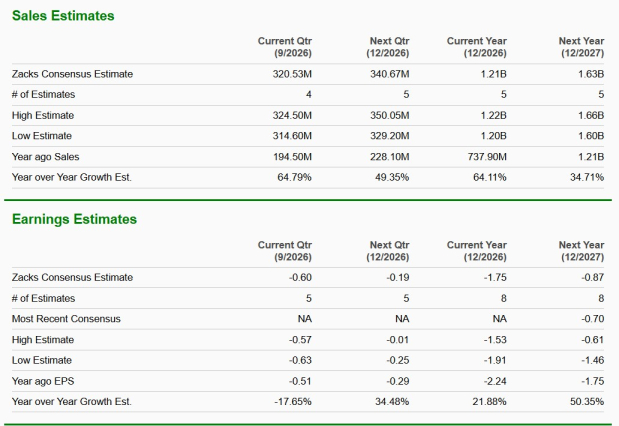
Task: Click the 324.50M high estimate value
Action: pos(292,115)
